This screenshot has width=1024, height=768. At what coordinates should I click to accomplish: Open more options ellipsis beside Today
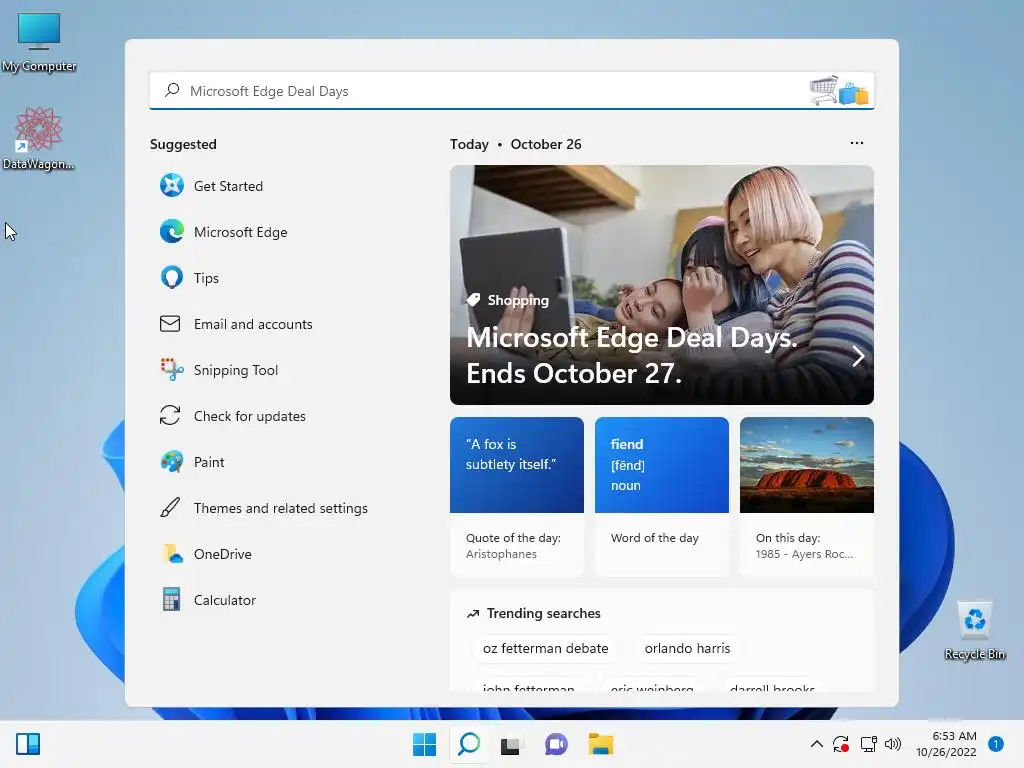point(857,143)
